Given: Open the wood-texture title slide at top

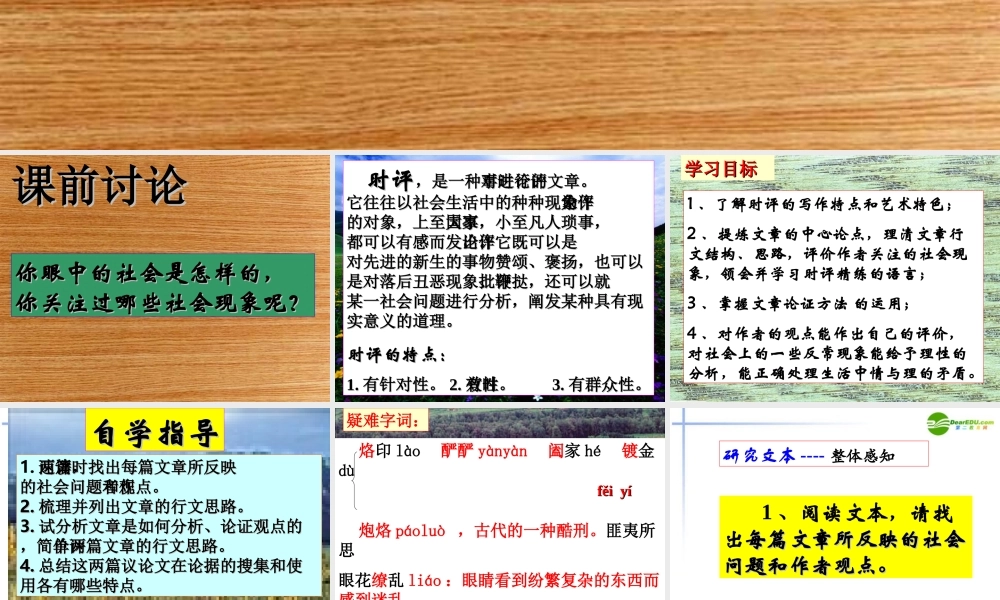Looking at the screenshot, I should [x=500, y=75].
